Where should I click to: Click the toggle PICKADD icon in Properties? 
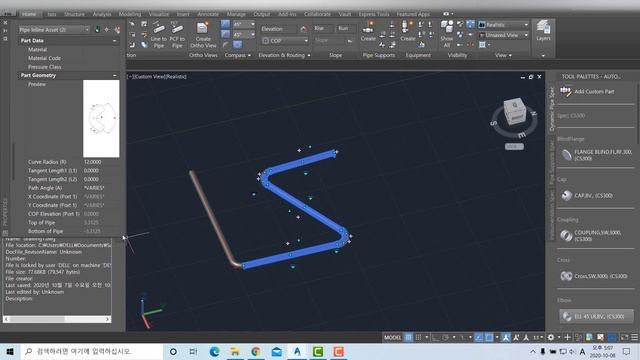coord(97,30)
